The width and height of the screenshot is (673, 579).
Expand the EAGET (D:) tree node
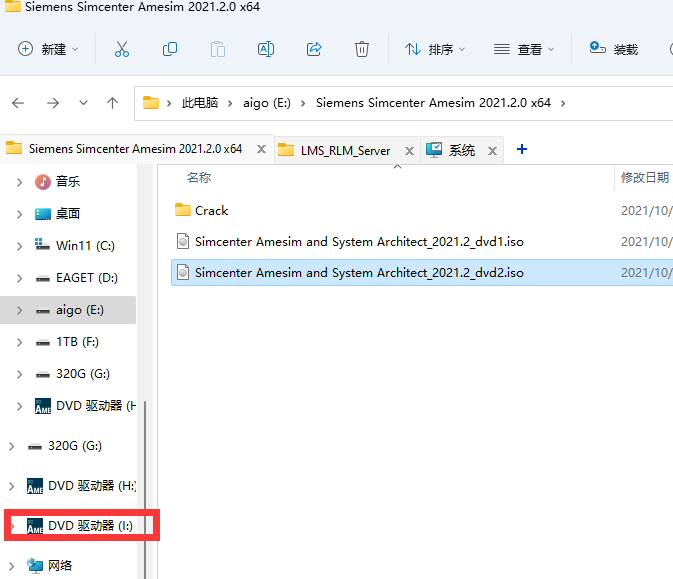(19, 278)
